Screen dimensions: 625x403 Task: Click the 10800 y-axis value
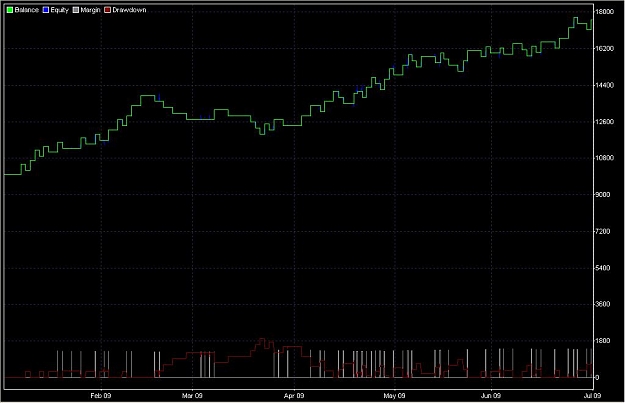(605, 158)
